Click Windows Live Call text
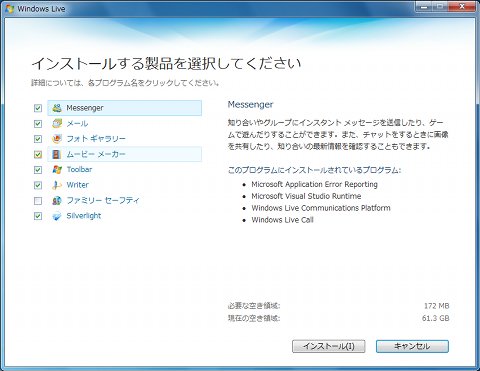480x371 pixels. [x=282, y=220]
